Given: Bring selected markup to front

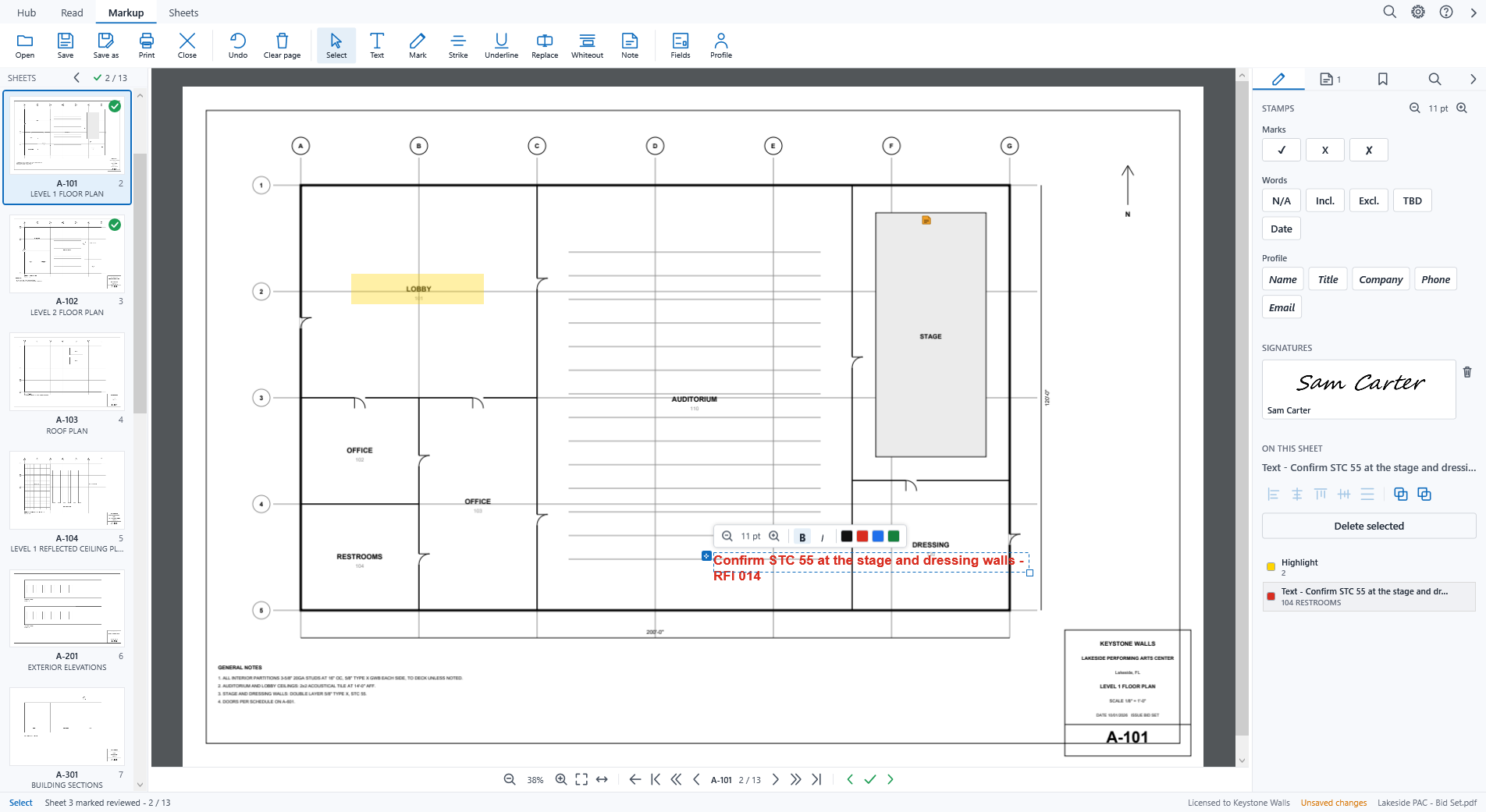Looking at the screenshot, I should pyautogui.click(x=1401, y=494).
